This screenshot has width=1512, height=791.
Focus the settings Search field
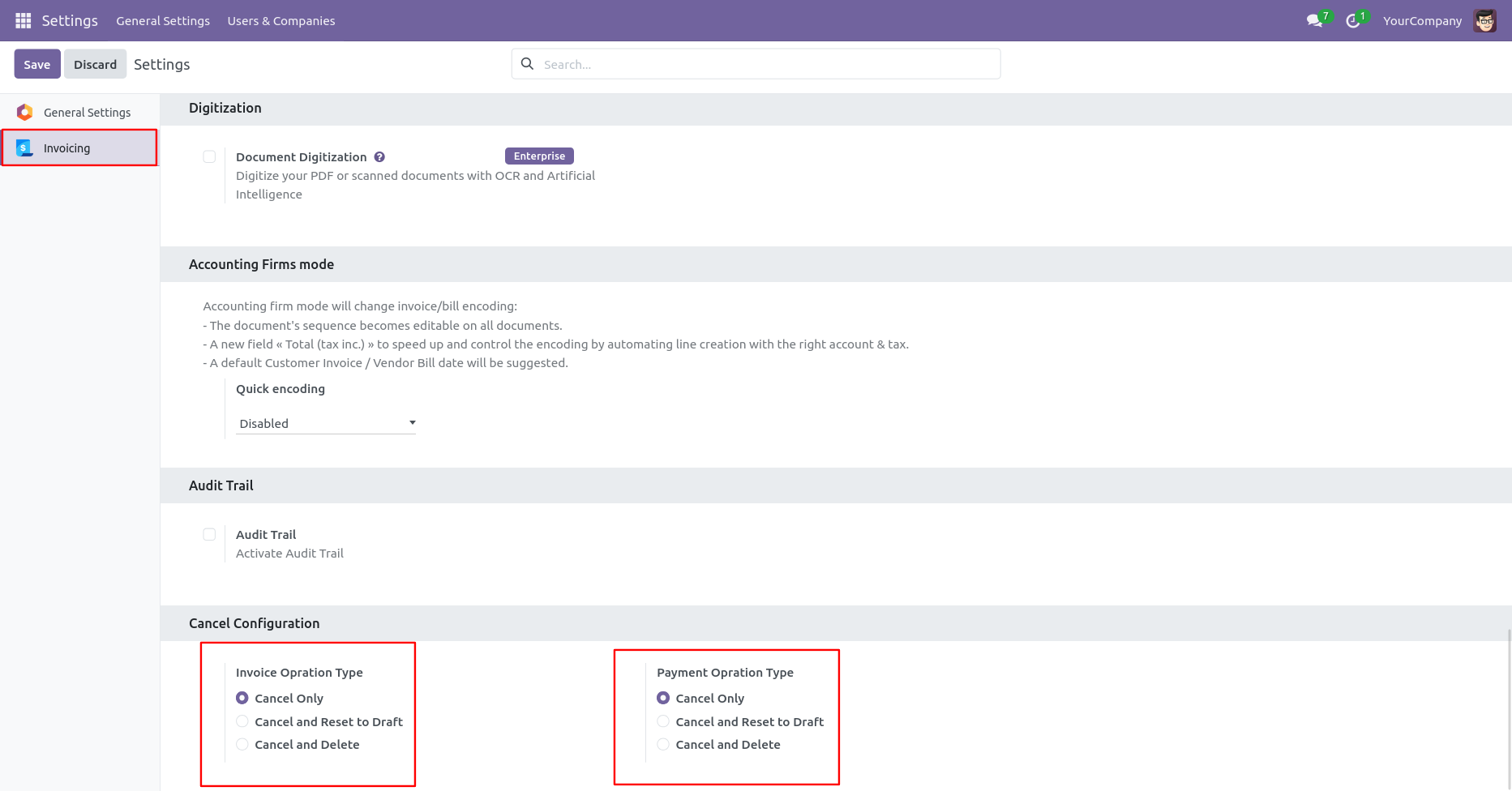click(x=756, y=64)
